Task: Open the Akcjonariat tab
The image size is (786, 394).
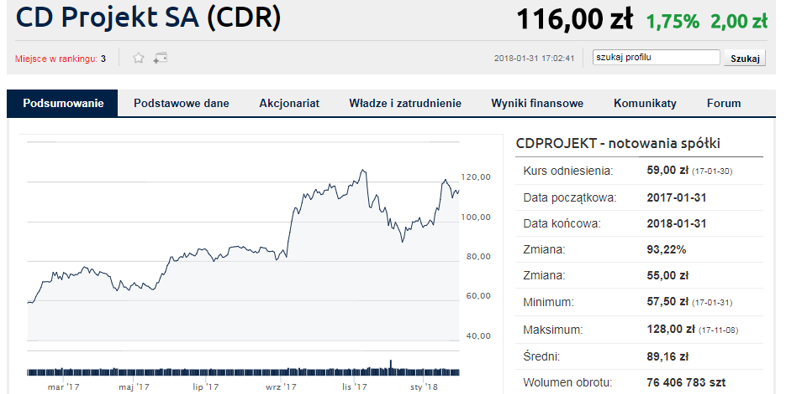Action: click(289, 103)
